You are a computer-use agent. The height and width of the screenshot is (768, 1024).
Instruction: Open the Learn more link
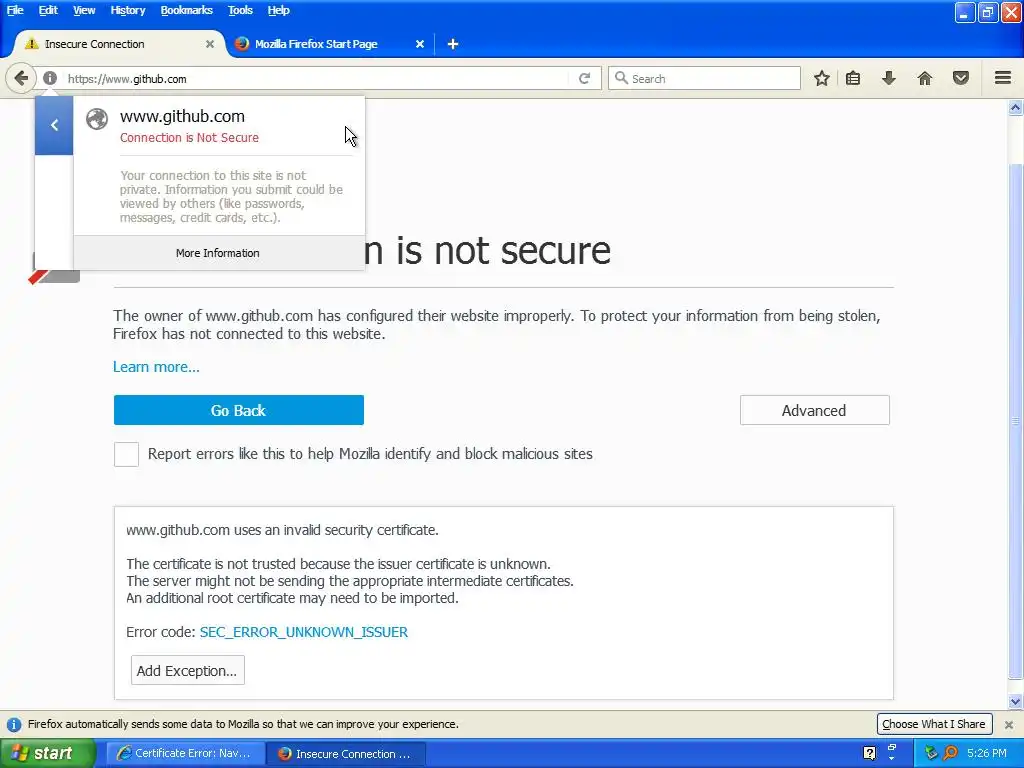[x=156, y=367]
